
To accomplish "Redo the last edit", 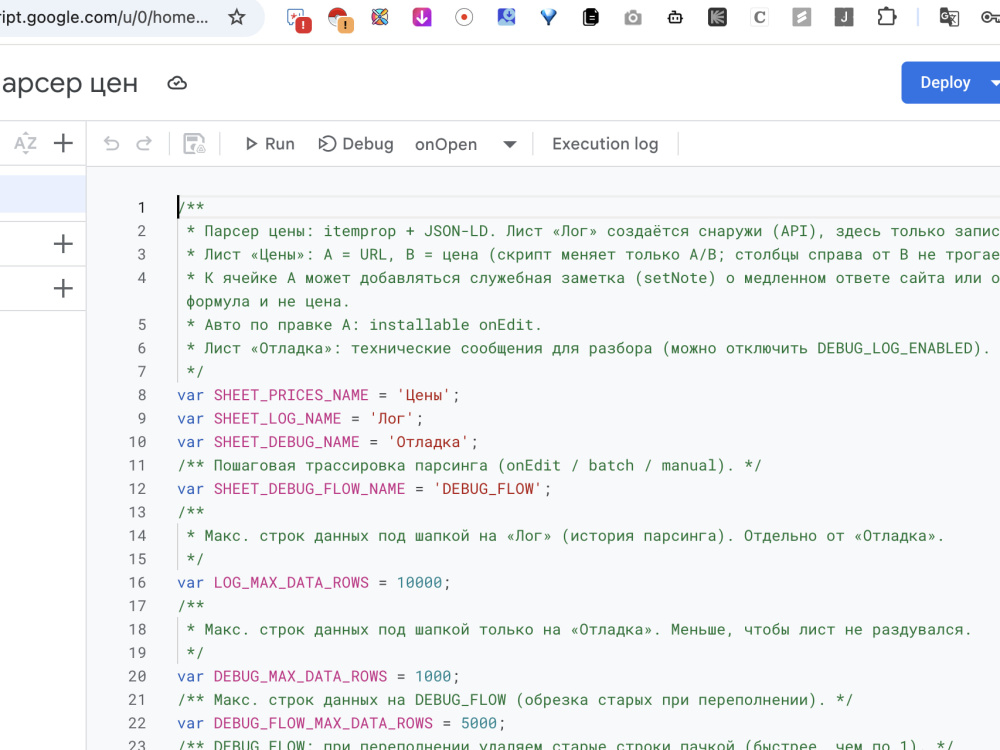I will [144, 143].
